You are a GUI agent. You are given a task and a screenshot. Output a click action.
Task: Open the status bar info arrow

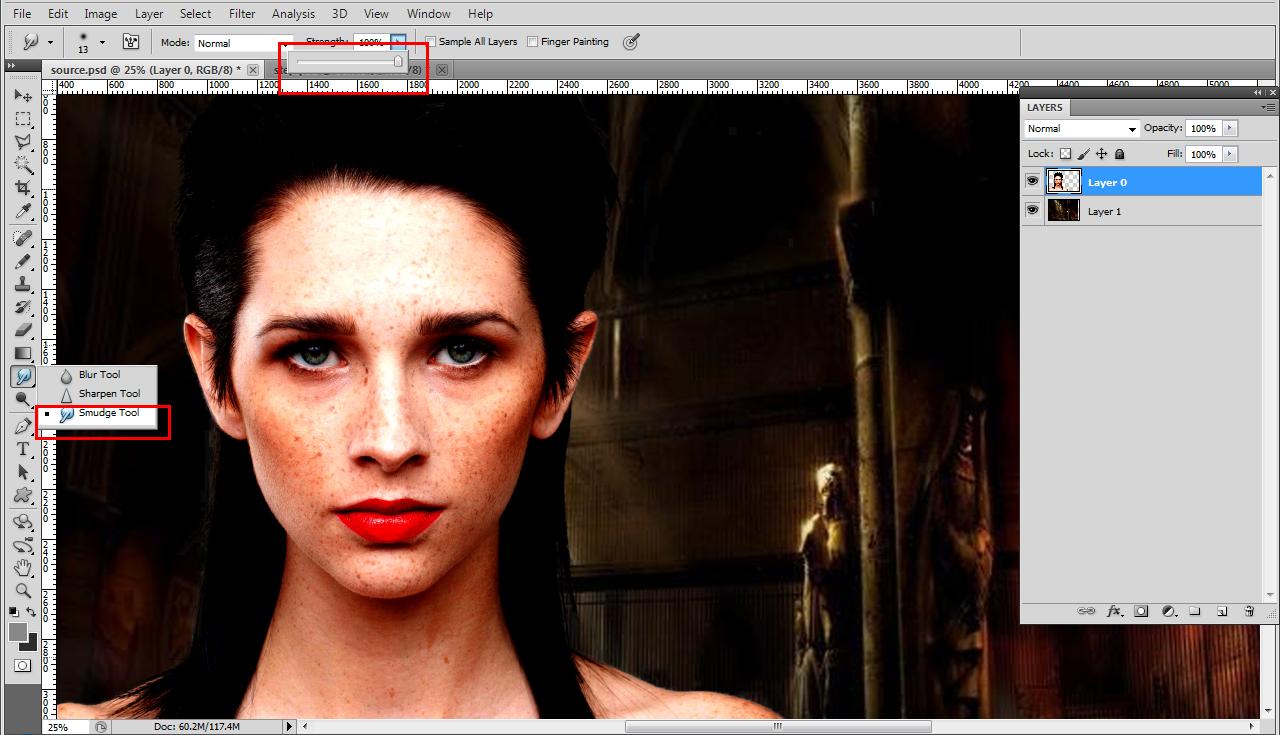click(290, 727)
